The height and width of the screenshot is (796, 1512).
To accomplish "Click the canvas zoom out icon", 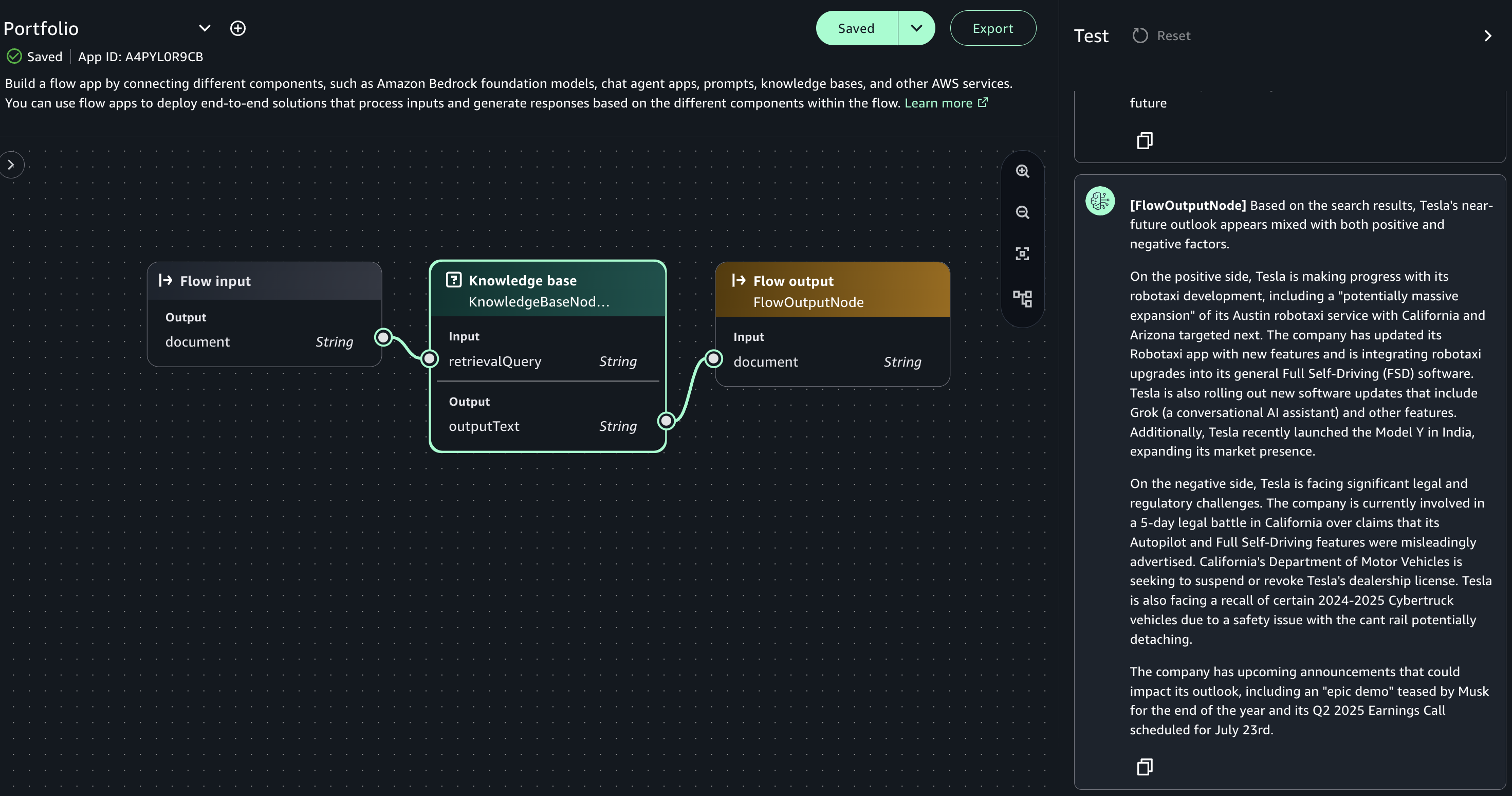I will point(1023,212).
